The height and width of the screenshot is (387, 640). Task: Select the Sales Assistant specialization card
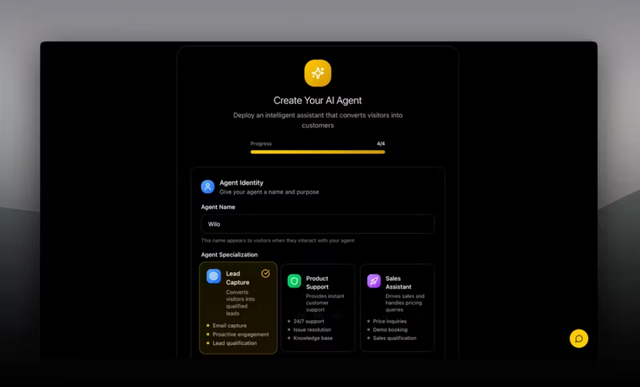pos(398,308)
